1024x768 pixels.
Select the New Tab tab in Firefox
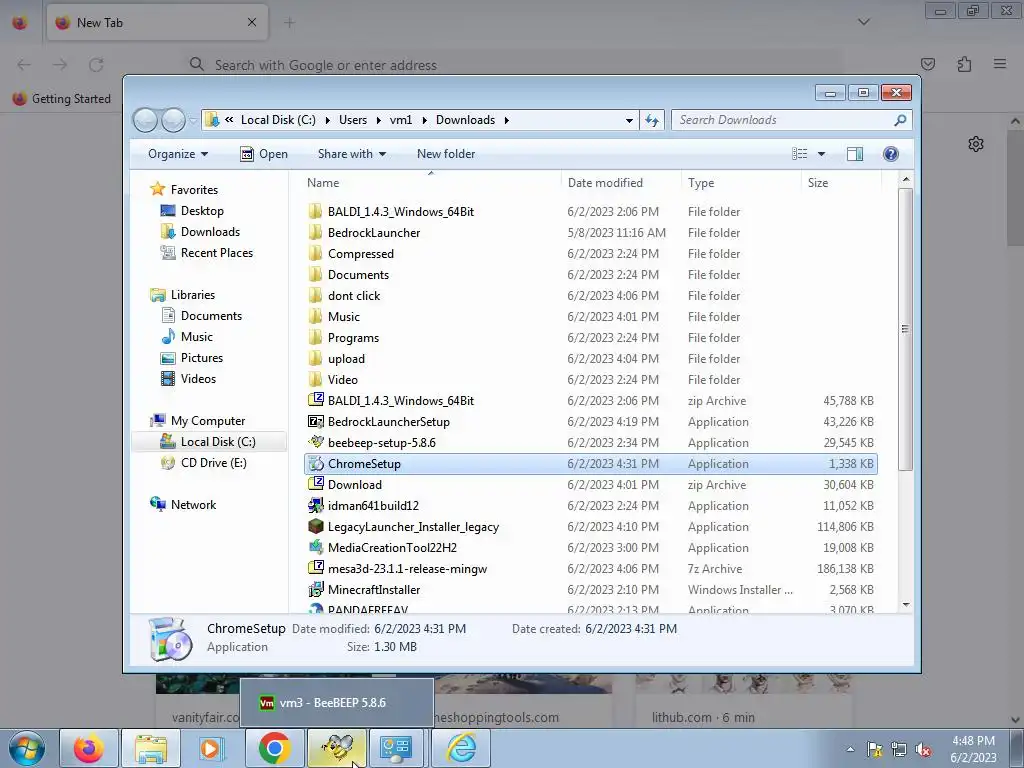pos(157,22)
